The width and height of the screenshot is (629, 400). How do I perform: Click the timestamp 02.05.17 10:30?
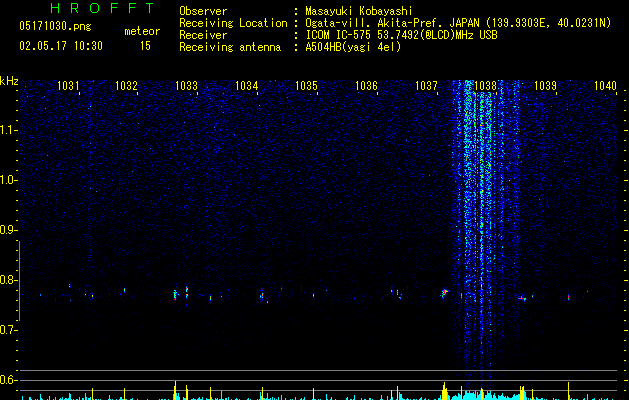[61, 46]
